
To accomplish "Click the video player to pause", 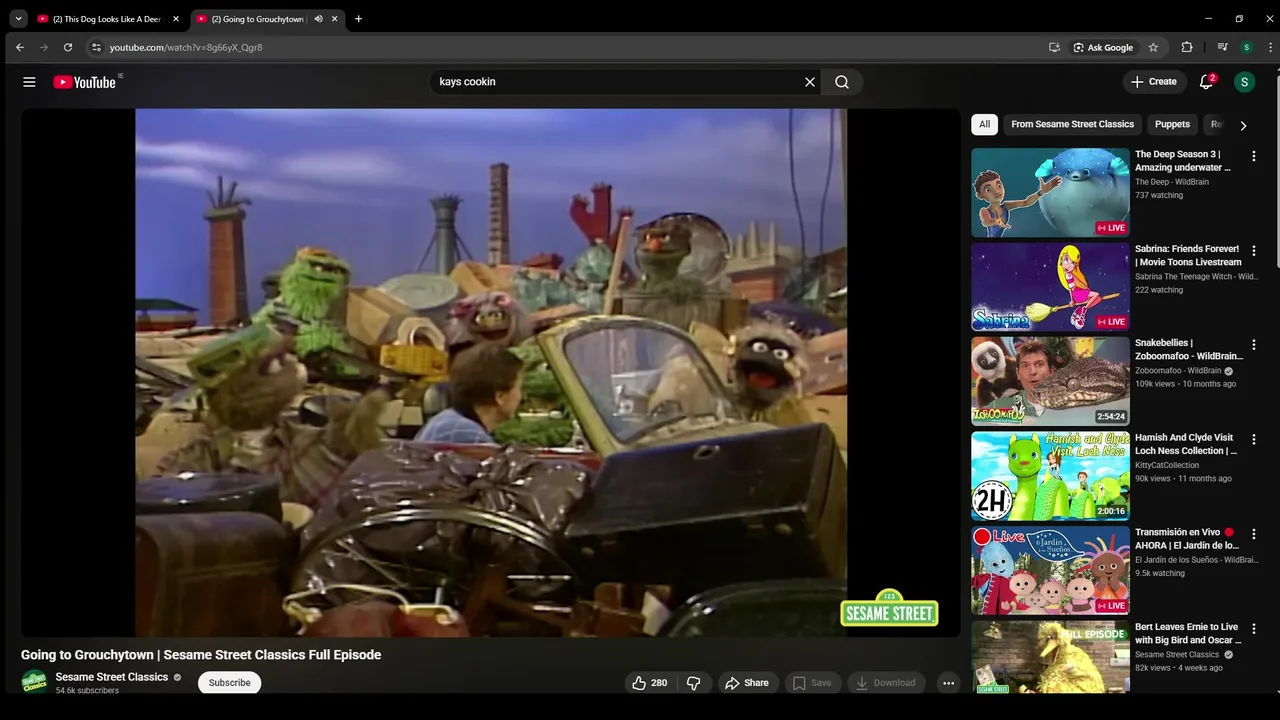I will pyautogui.click(x=491, y=372).
